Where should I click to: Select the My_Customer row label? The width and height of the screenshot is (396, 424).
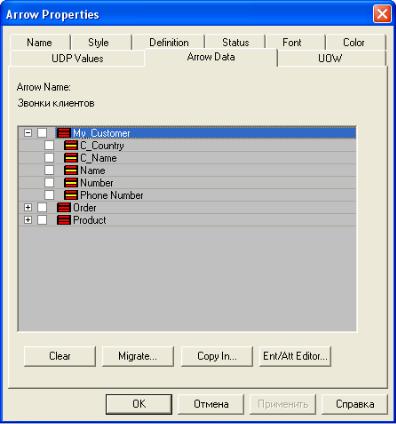click(x=102, y=133)
